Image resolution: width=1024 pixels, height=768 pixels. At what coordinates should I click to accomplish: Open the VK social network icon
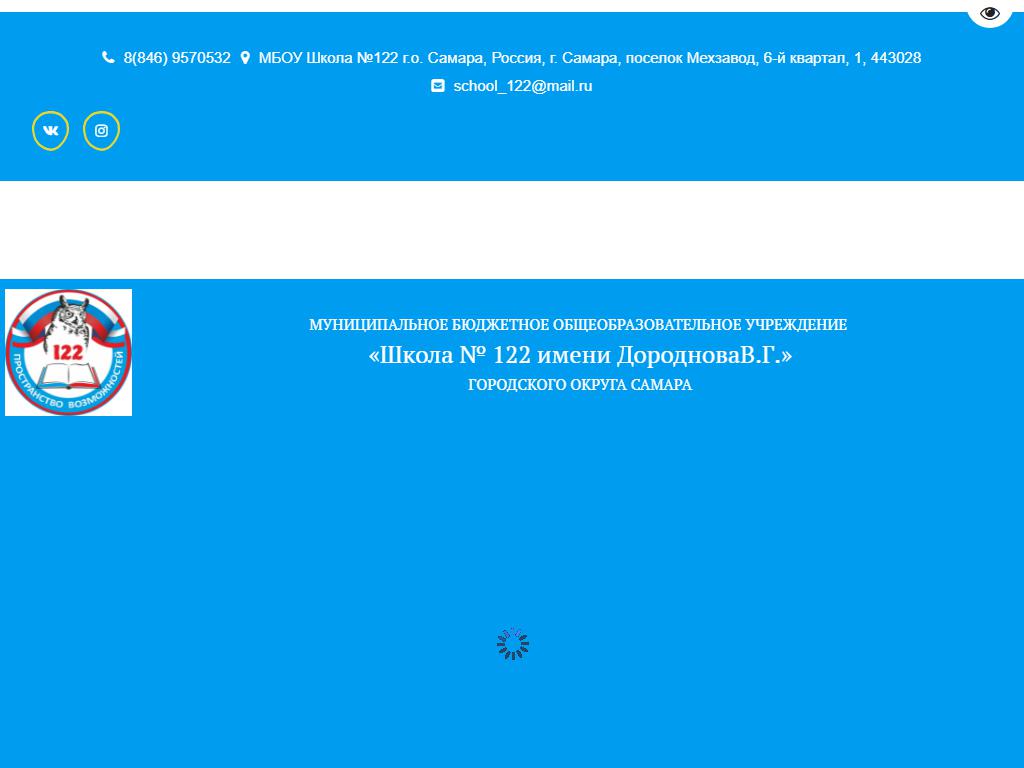[x=50, y=131]
